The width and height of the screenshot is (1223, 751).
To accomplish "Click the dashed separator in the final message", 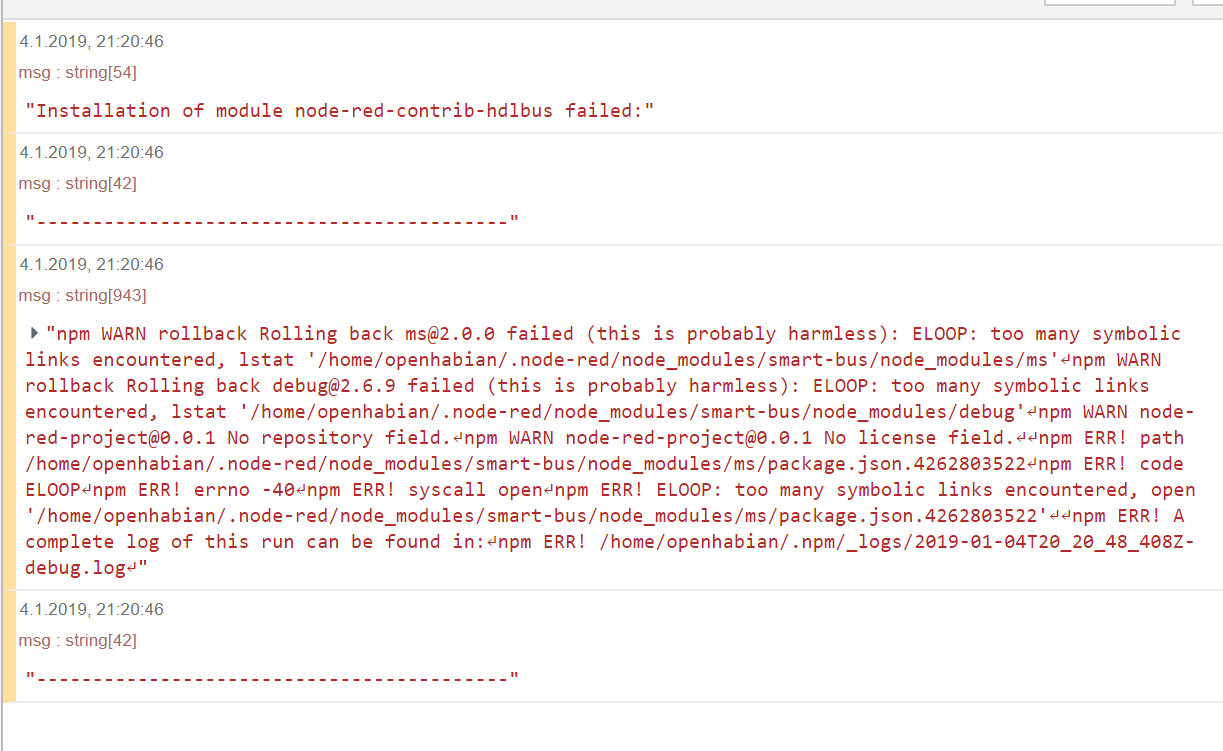I will pyautogui.click(x=270, y=677).
